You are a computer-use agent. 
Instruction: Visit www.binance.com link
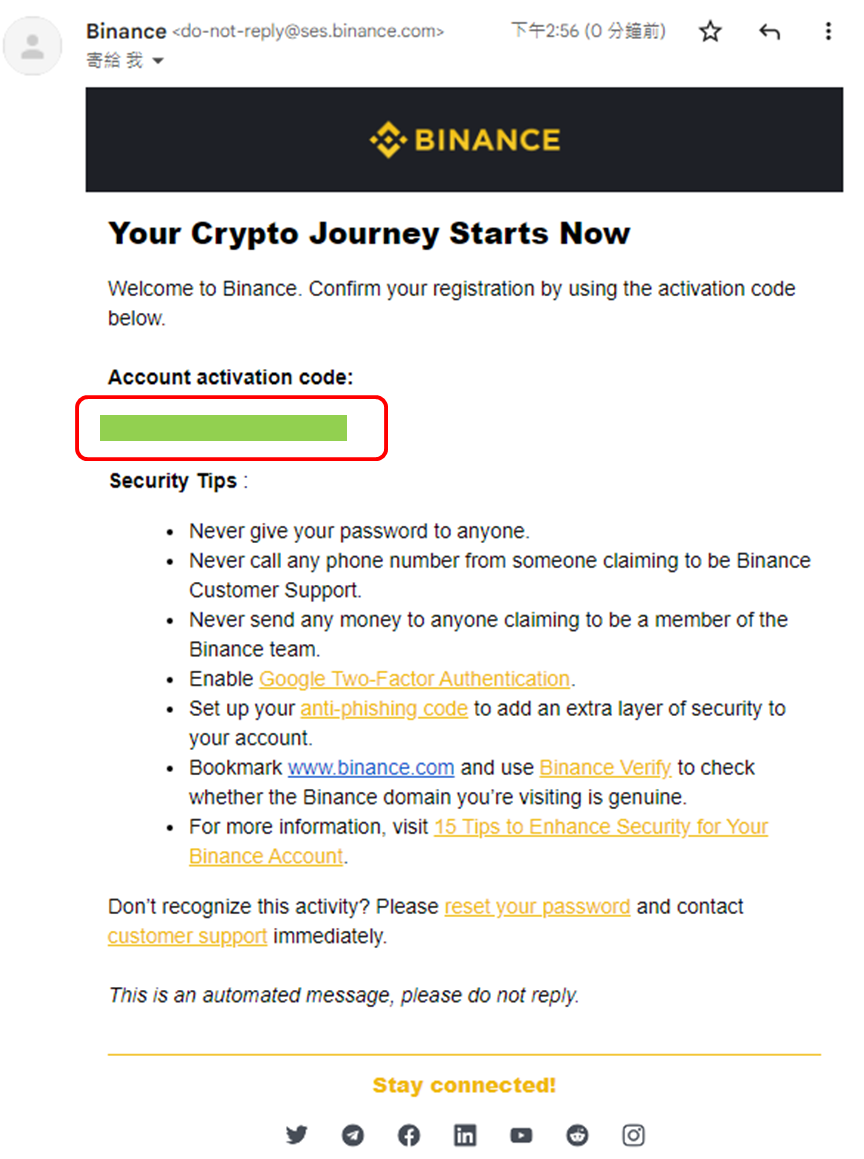(371, 767)
